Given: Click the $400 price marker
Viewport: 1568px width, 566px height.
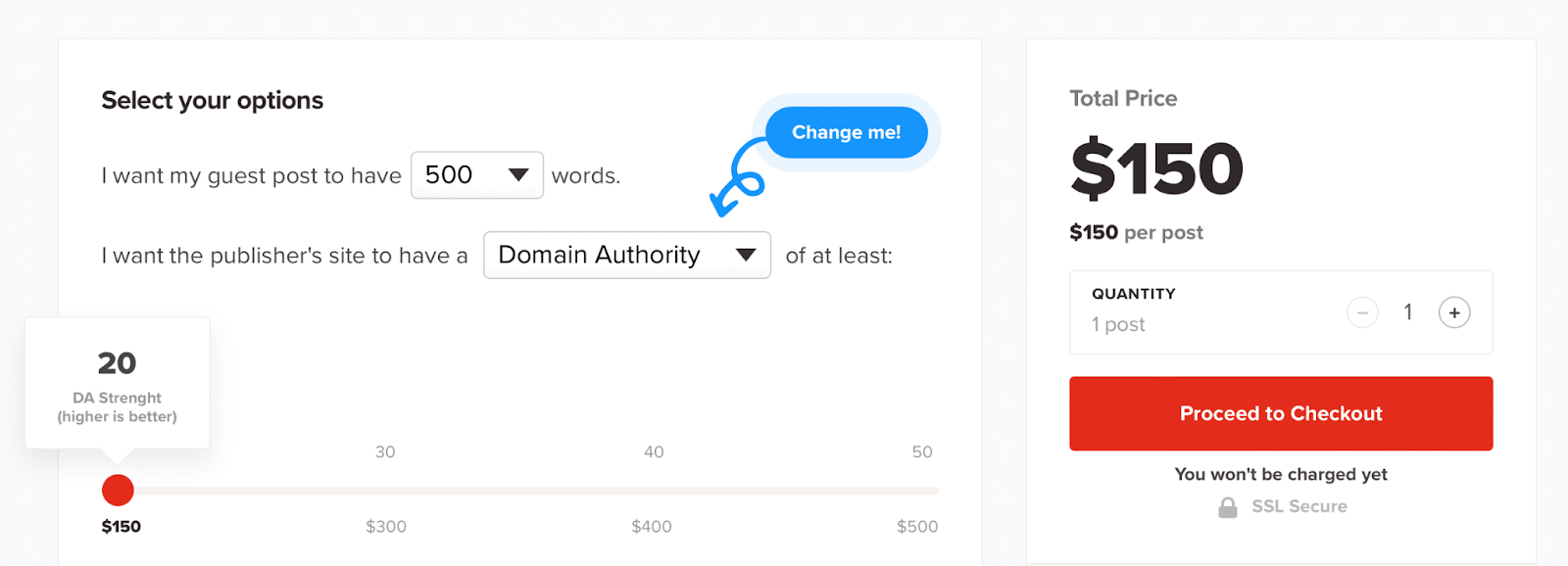Looking at the screenshot, I should (x=652, y=527).
